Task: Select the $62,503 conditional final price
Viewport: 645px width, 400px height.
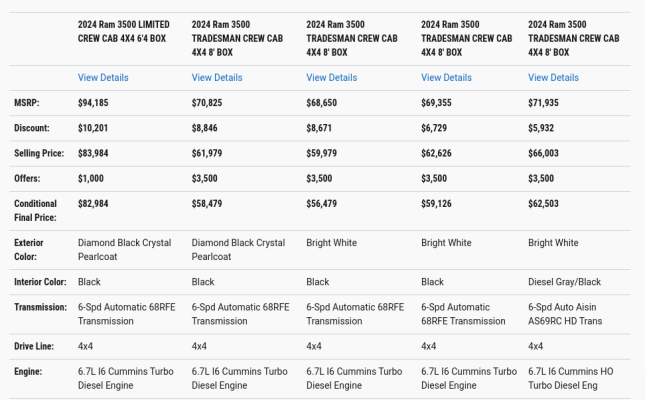Action: click(543, 204)
